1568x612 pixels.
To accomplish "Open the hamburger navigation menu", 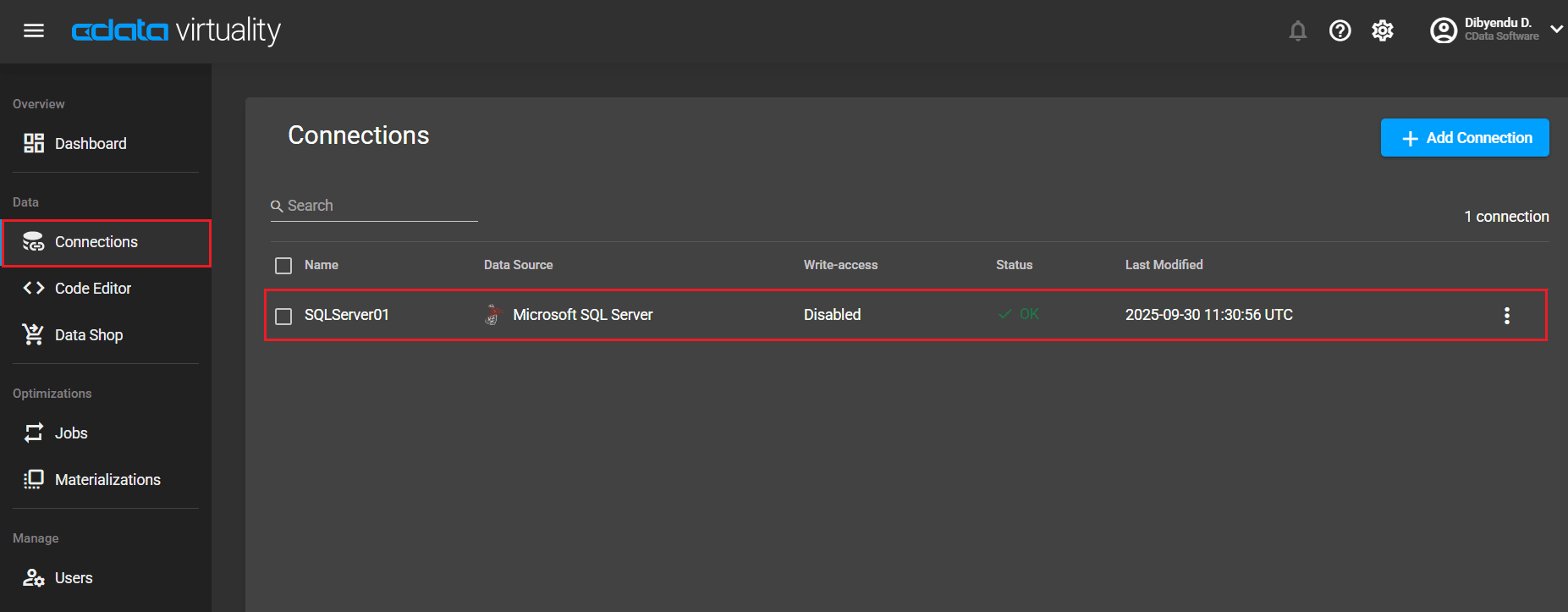I will pos(34,31).
